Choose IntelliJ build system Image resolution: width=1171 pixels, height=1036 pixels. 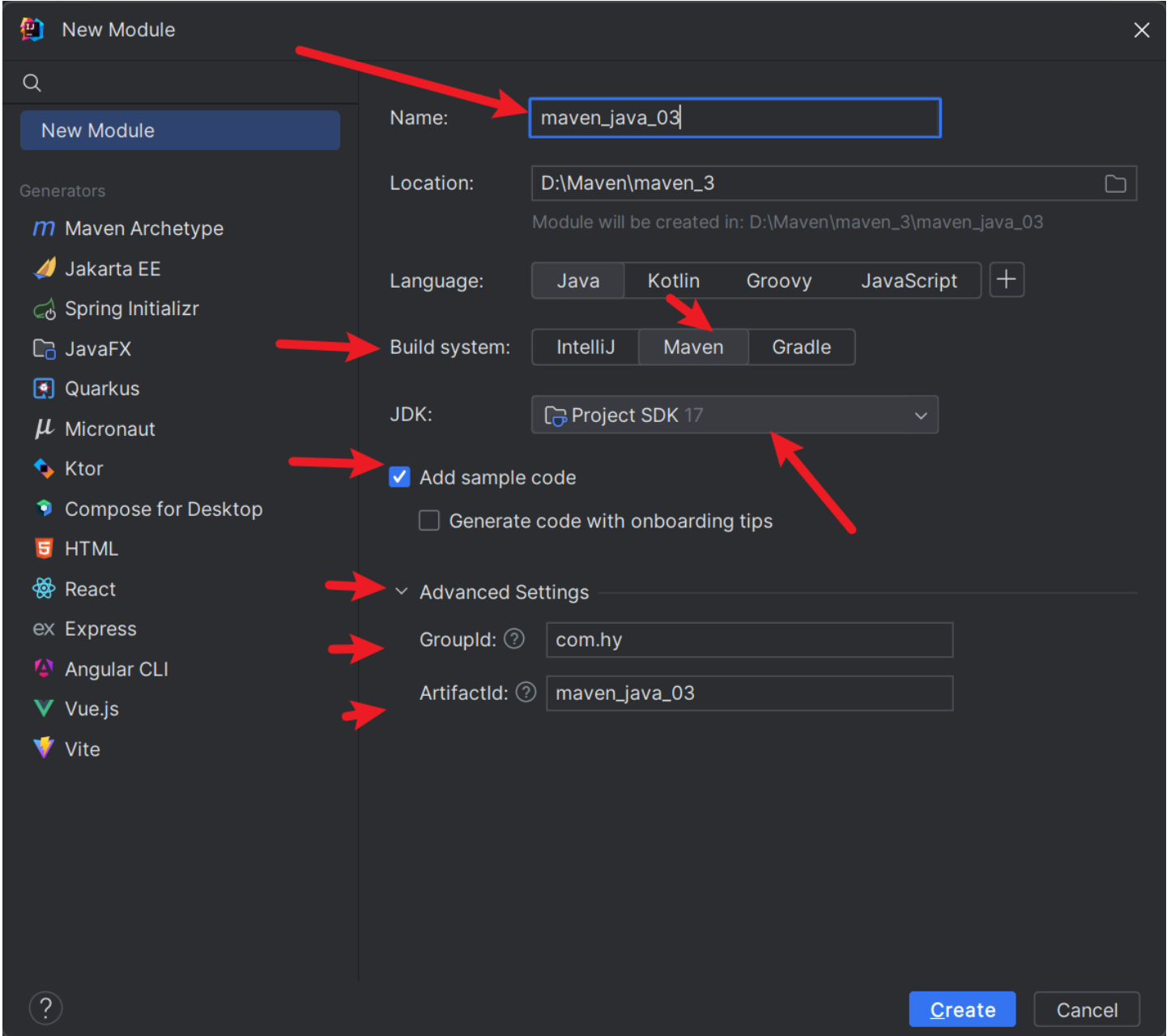pyautogui.click(x=585, y=347)
